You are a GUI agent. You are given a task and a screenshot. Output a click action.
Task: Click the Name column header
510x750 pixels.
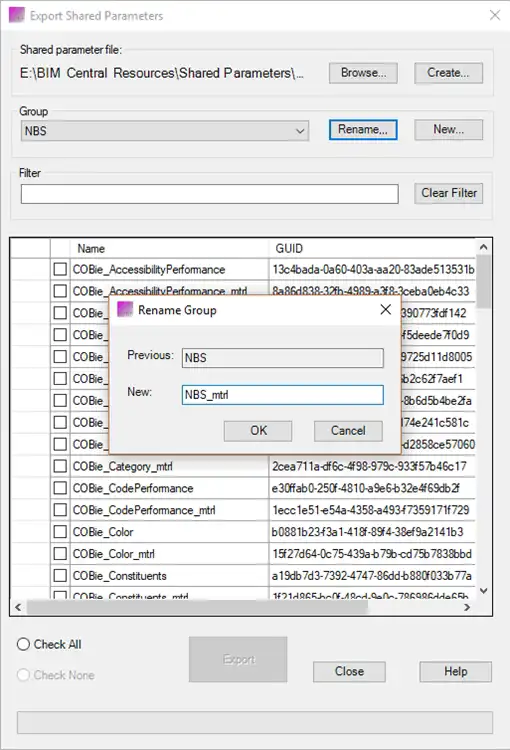[x=169, y=248]
